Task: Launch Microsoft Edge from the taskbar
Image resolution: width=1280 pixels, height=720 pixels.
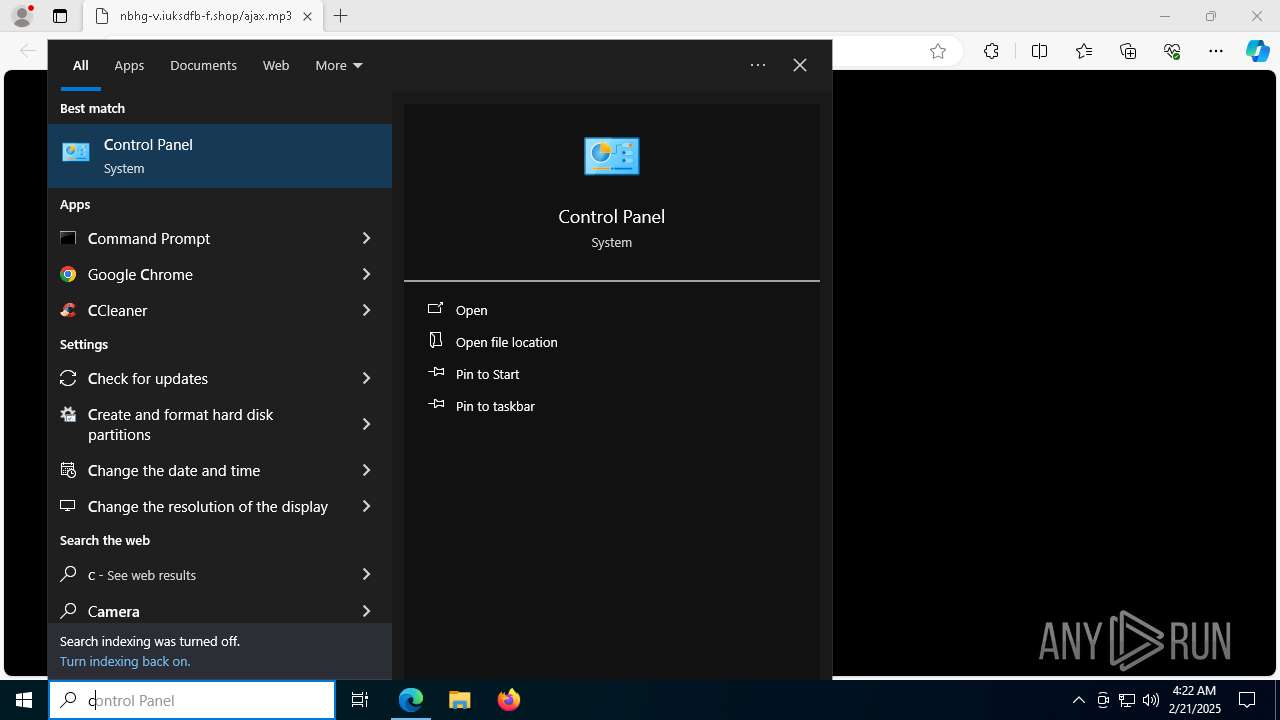Action: click(411, 700)
